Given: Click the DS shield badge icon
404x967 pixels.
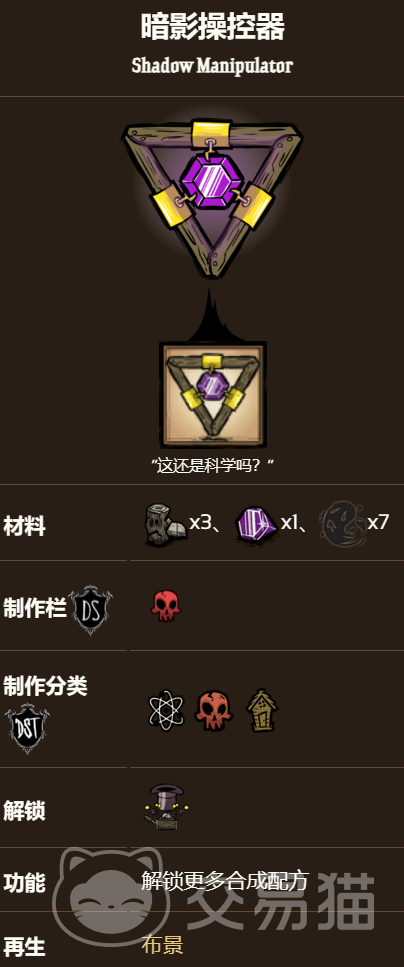Looking at the screenshot, I should tap(90, 610).
